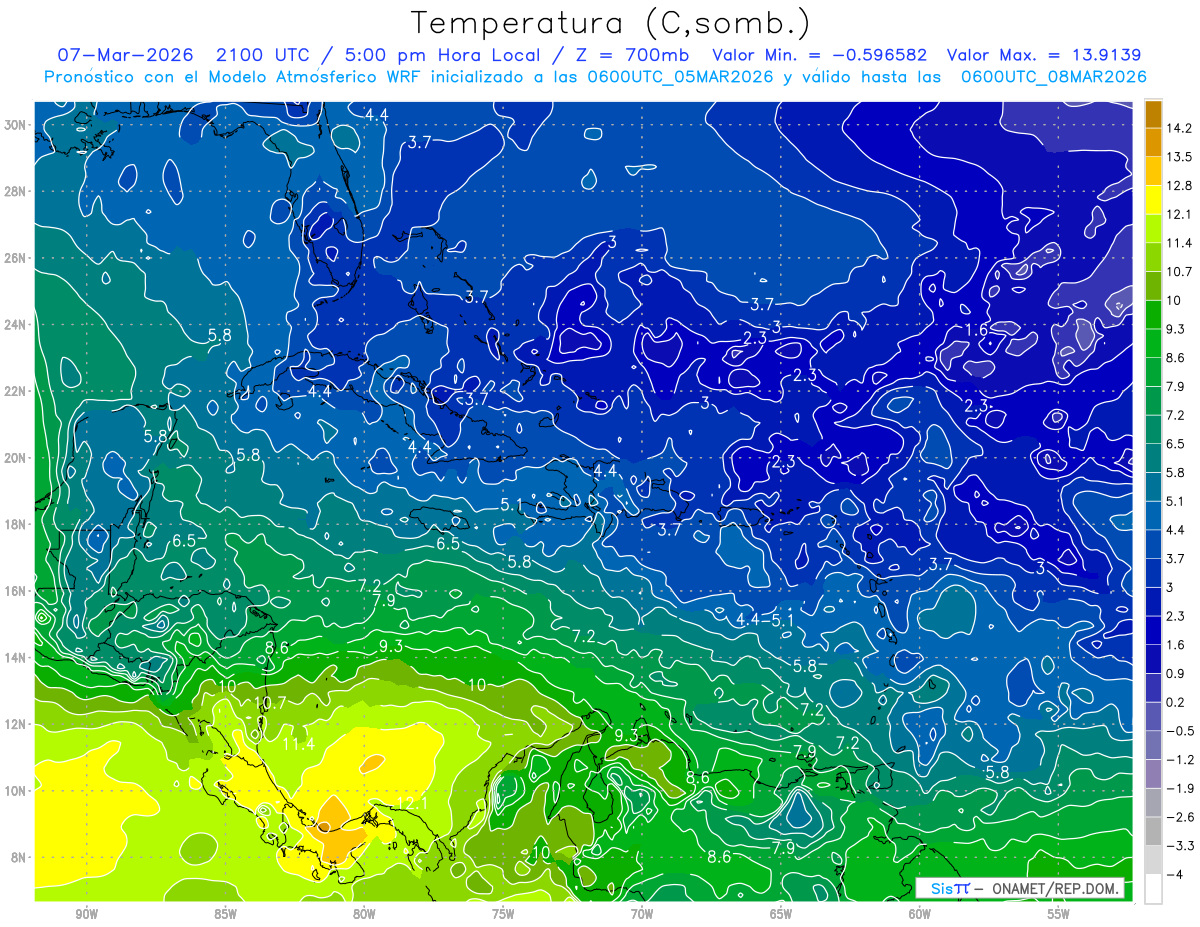1200x927 pixels.
Task: Click the SisTT ONAMET/REP.DOM. logo box
Action: [1020, 888]
